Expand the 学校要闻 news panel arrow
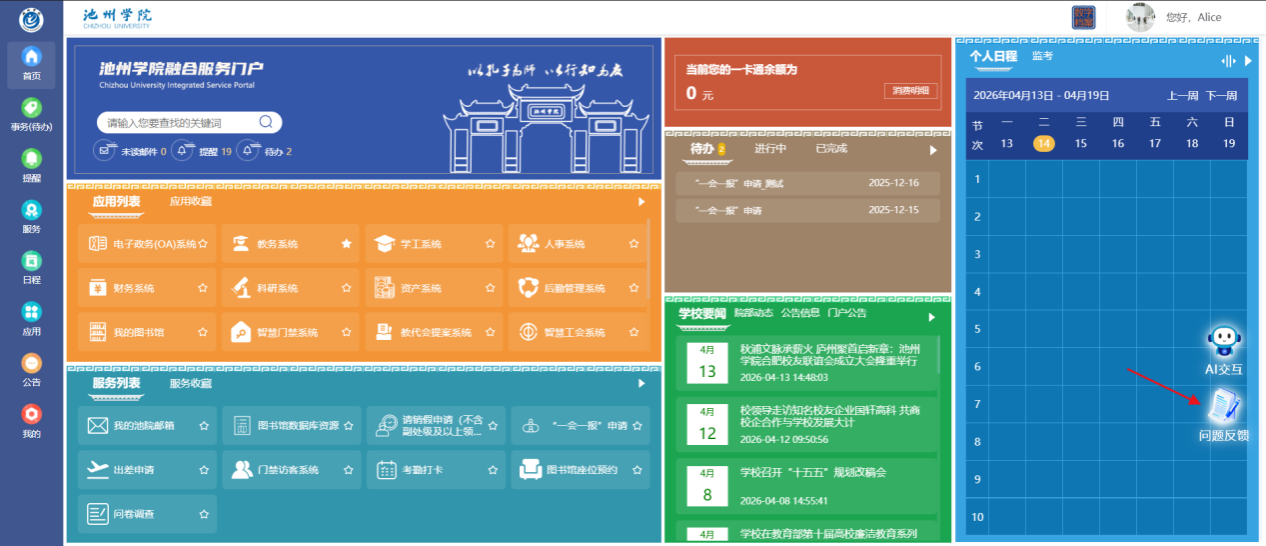The image size is (1266, 546). click(932, 317)
